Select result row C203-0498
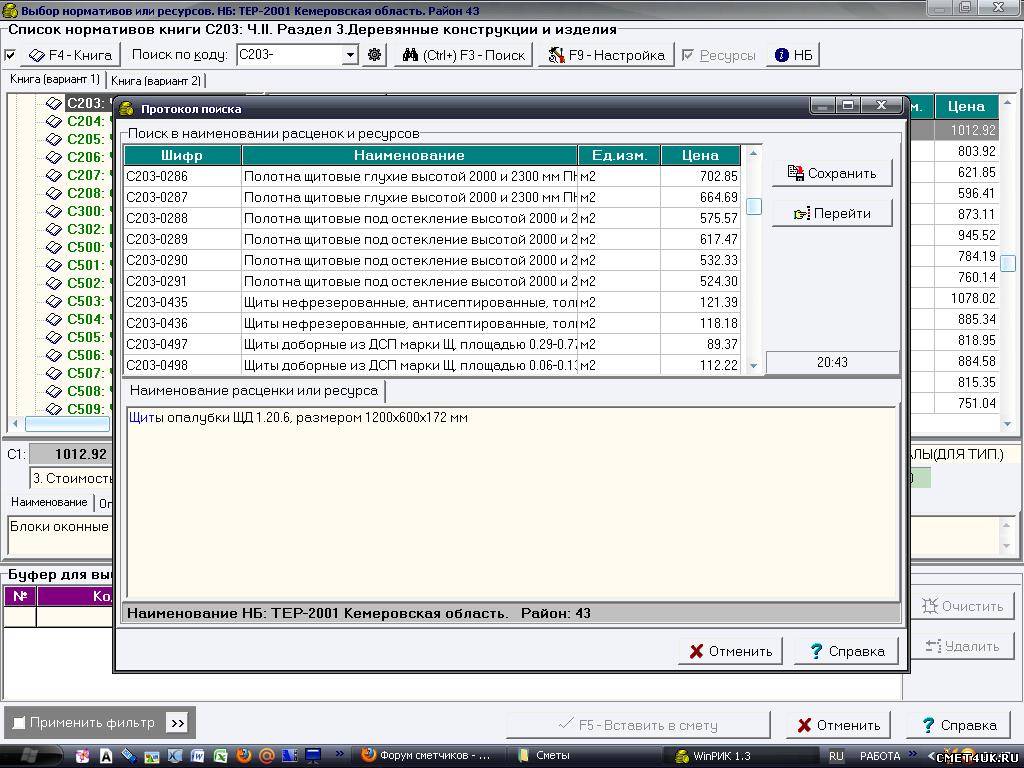 coord(432,365)
